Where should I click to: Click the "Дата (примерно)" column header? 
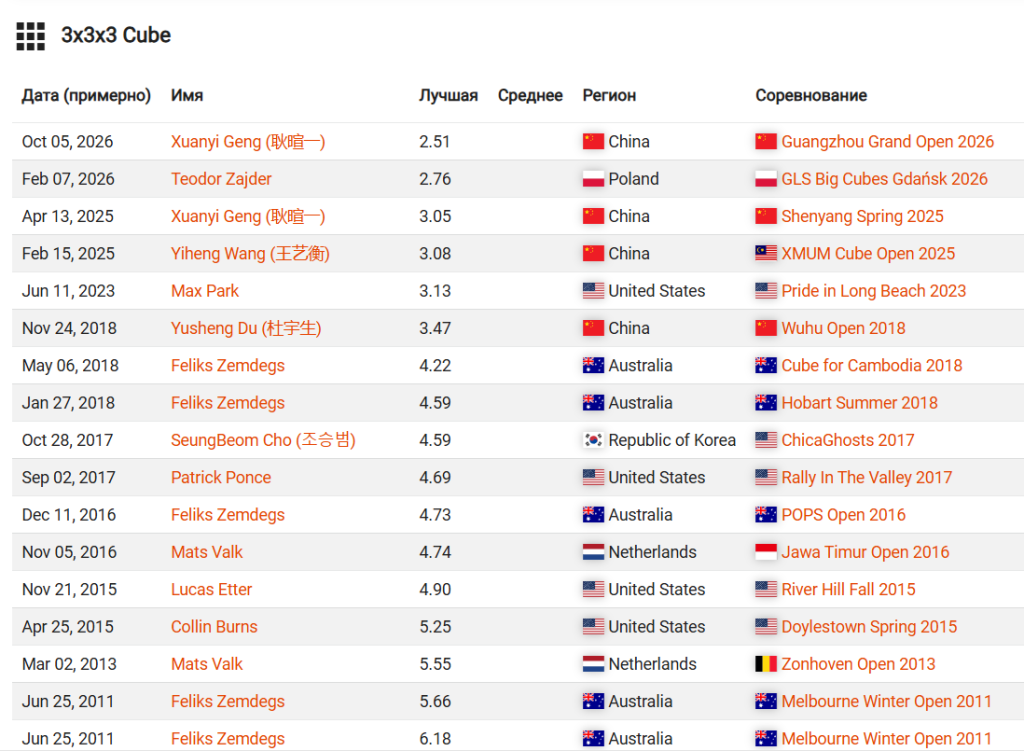point(86,95)
